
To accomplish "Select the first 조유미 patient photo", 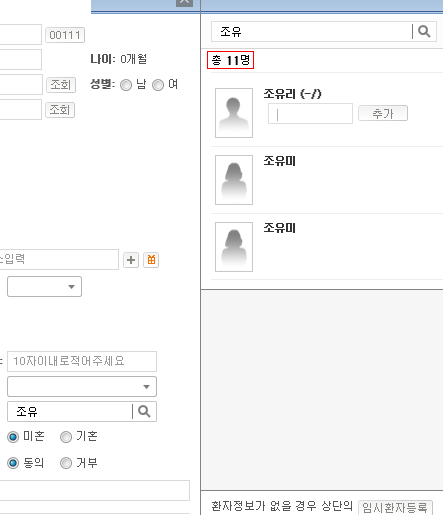I will pyautogui.click(x=234, y=180).
